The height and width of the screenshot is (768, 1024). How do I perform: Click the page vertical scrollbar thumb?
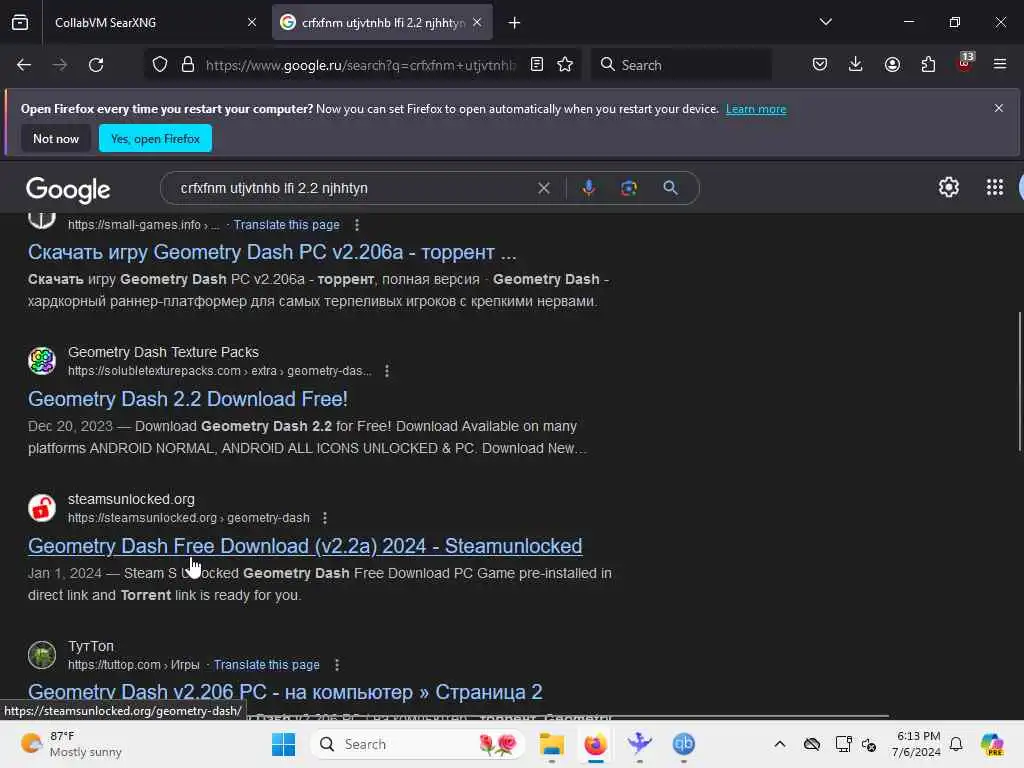1019,381
